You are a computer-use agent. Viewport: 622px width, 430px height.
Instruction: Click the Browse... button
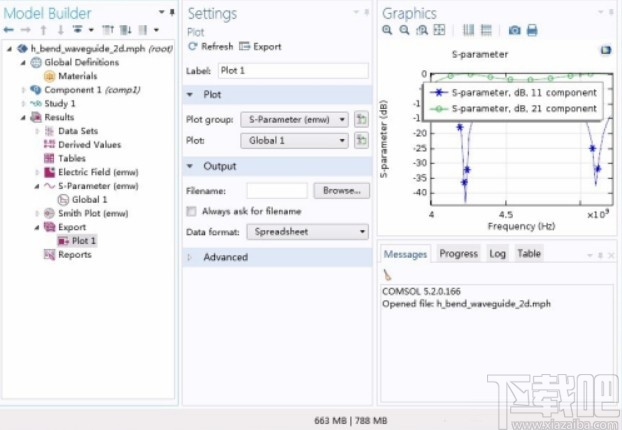342,190
